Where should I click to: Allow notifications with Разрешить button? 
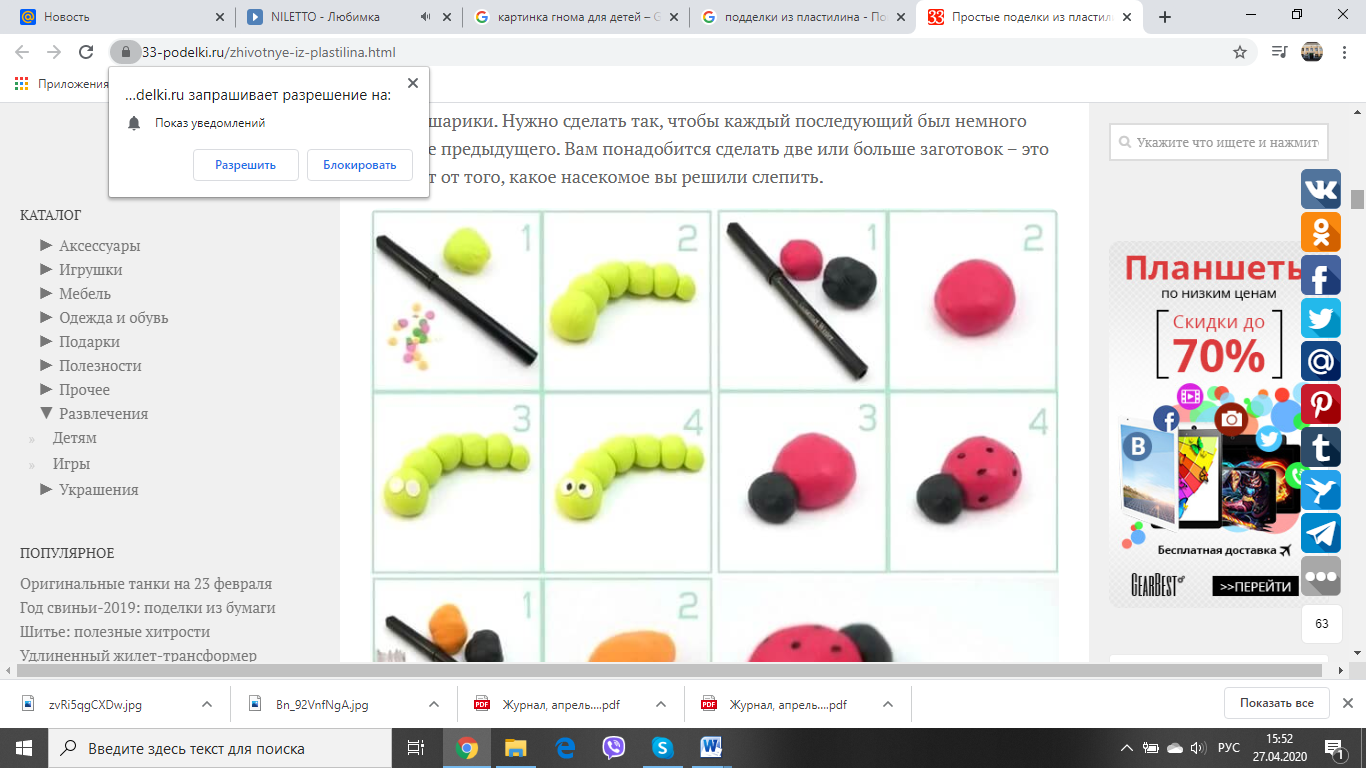tap(245, 165)
